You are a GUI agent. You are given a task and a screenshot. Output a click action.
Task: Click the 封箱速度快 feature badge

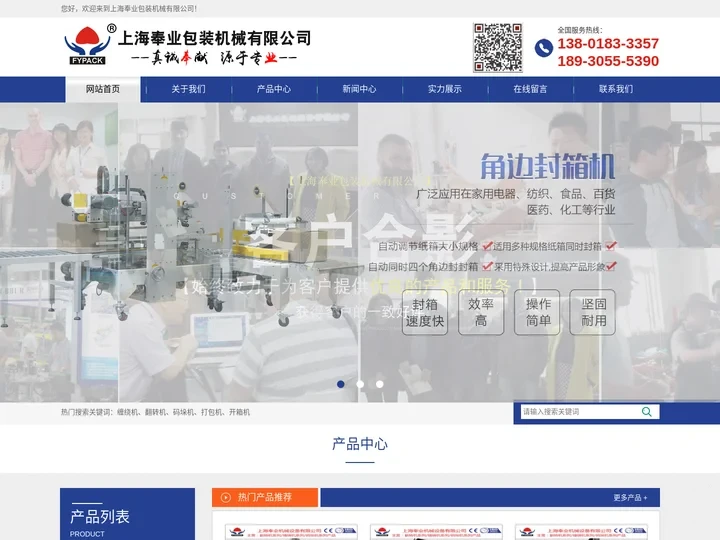pos(425,312)
